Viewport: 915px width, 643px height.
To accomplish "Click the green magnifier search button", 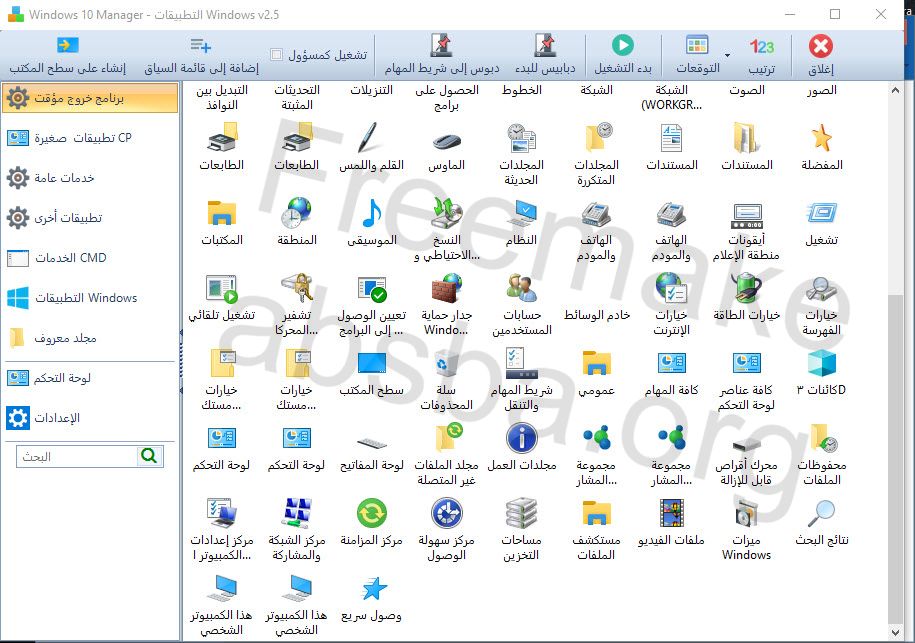I will (149, 456).
